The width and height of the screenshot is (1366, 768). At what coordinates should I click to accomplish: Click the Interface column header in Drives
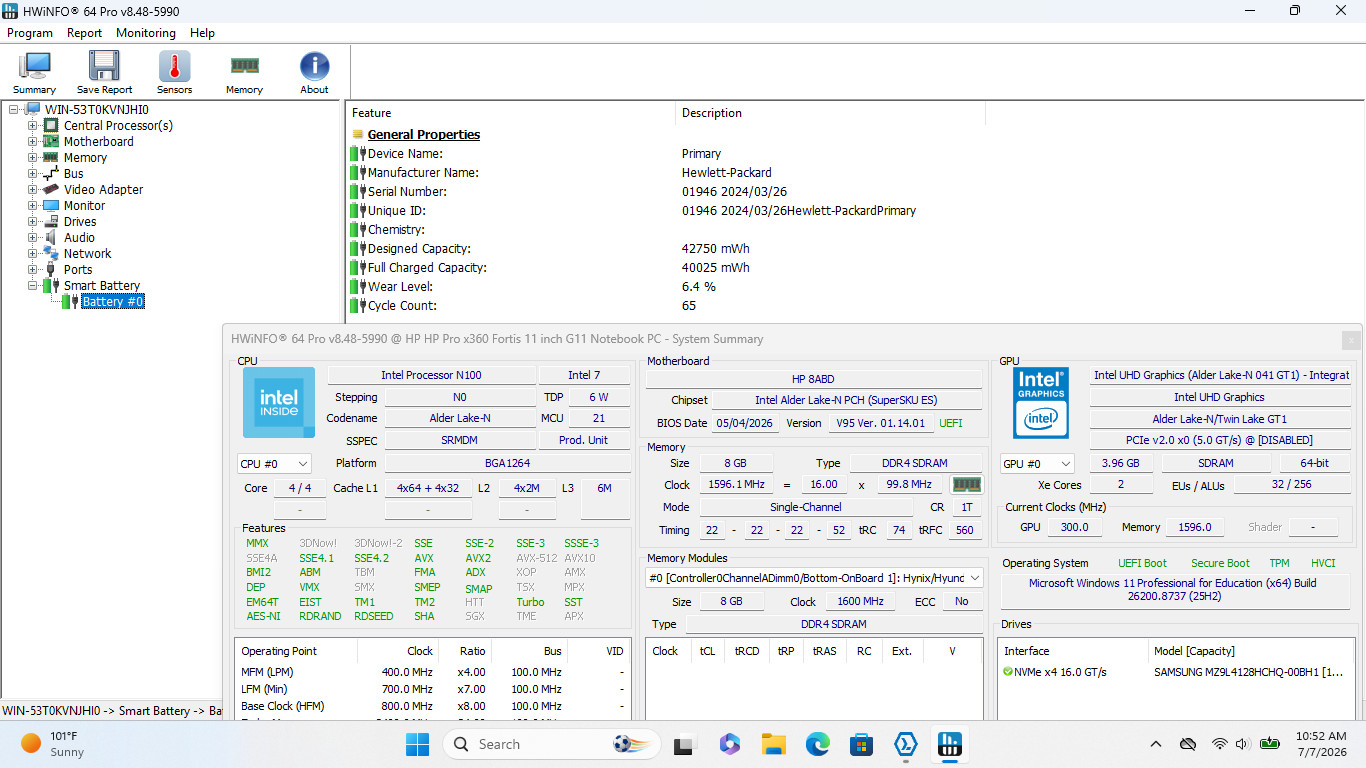click(x=1072, y=651)
